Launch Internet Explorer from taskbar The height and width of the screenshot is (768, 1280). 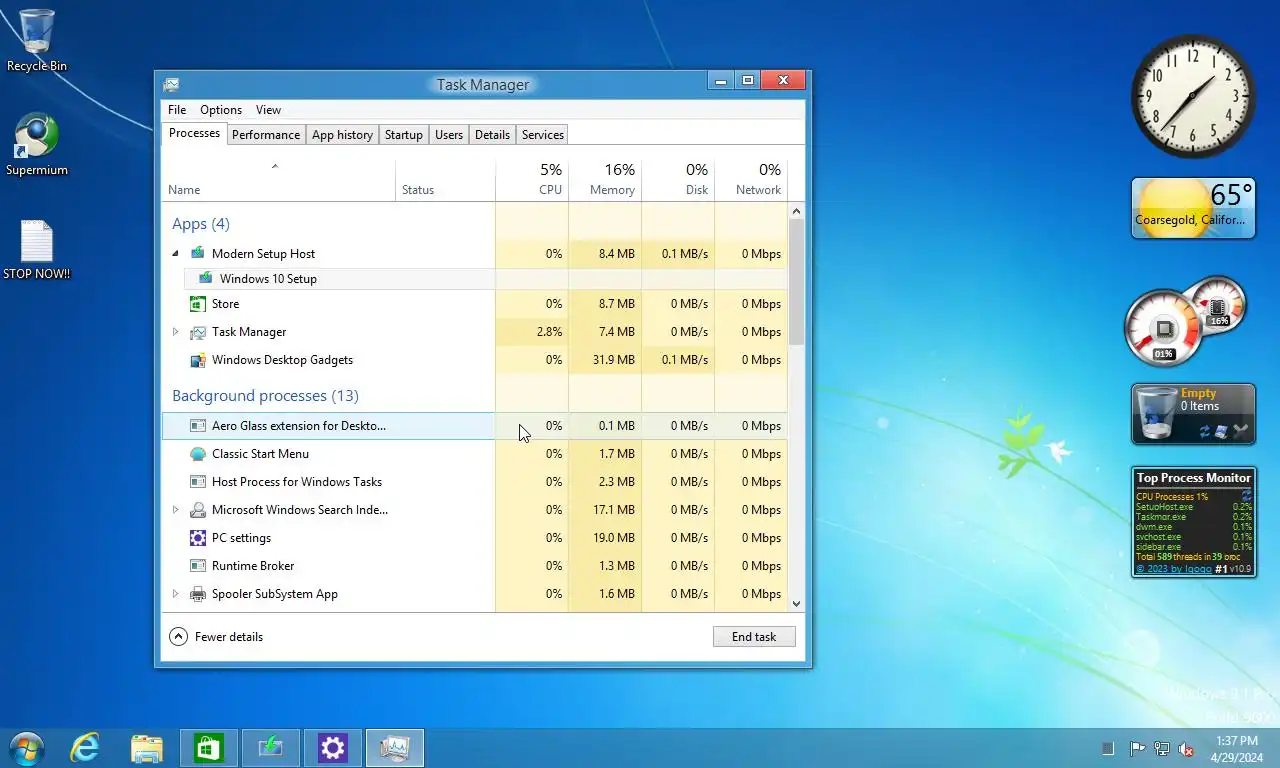click(x=85, y=748)
